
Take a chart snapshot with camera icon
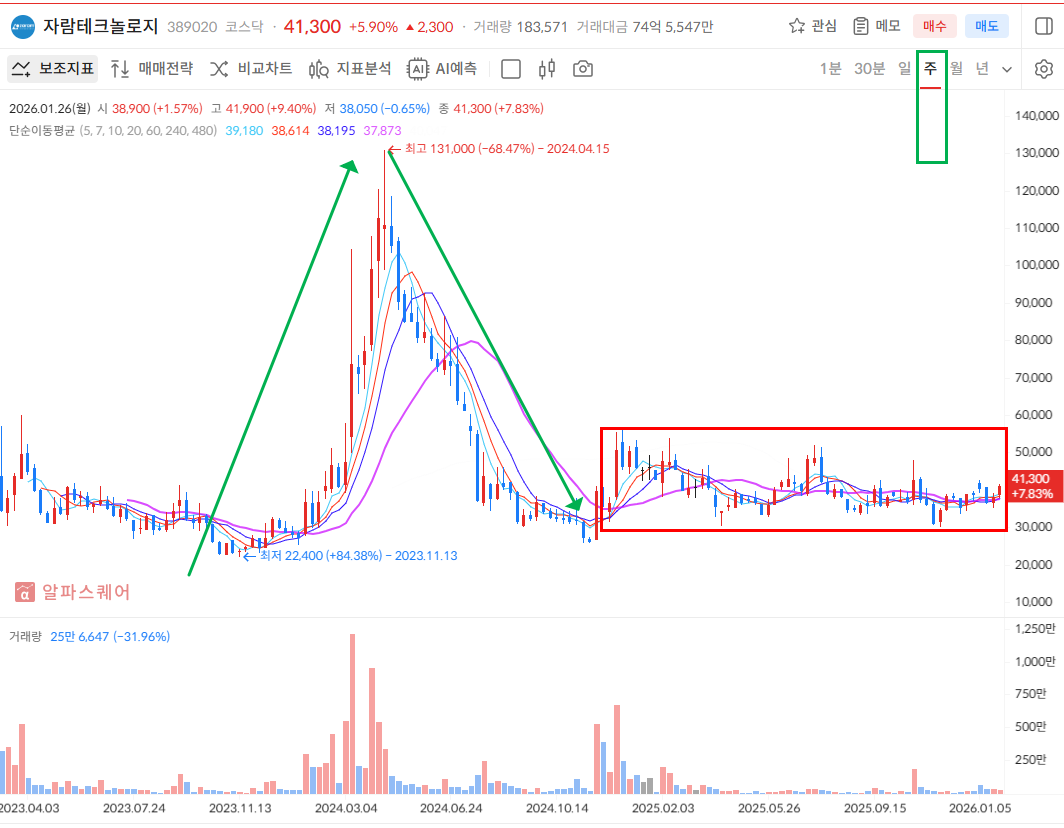pos(582,69)
